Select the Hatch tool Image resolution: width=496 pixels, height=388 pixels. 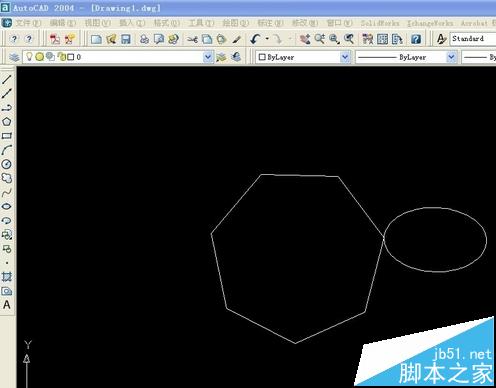click(x=7, y=277)
